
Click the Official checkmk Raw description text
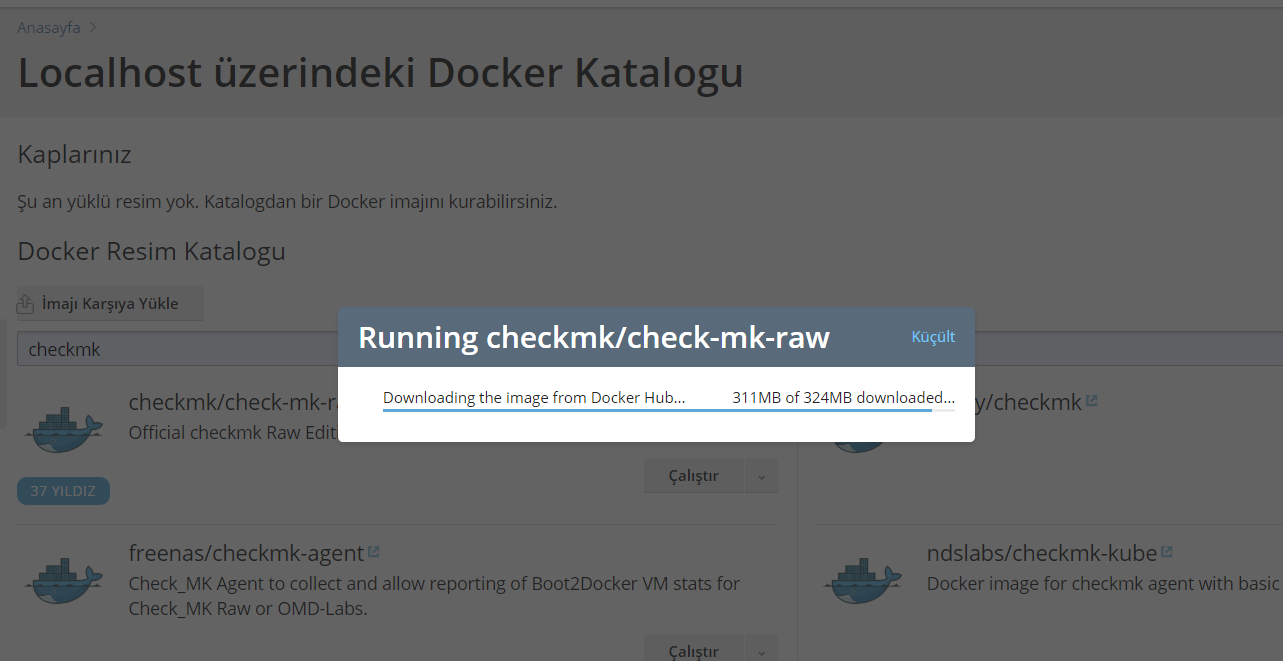pos(233,433)
